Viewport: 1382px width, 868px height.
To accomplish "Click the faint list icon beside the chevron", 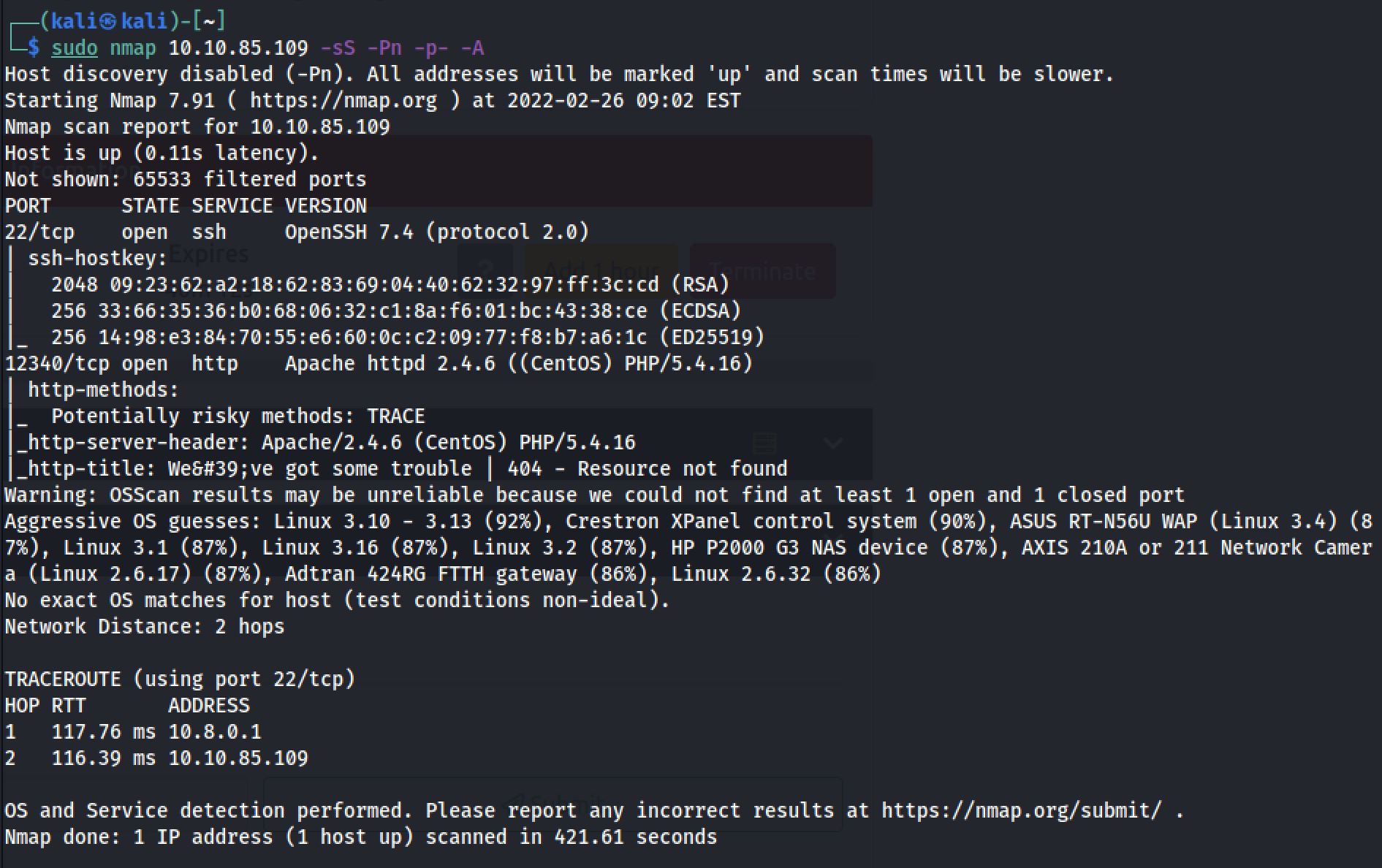I will (x=764, y=443).
